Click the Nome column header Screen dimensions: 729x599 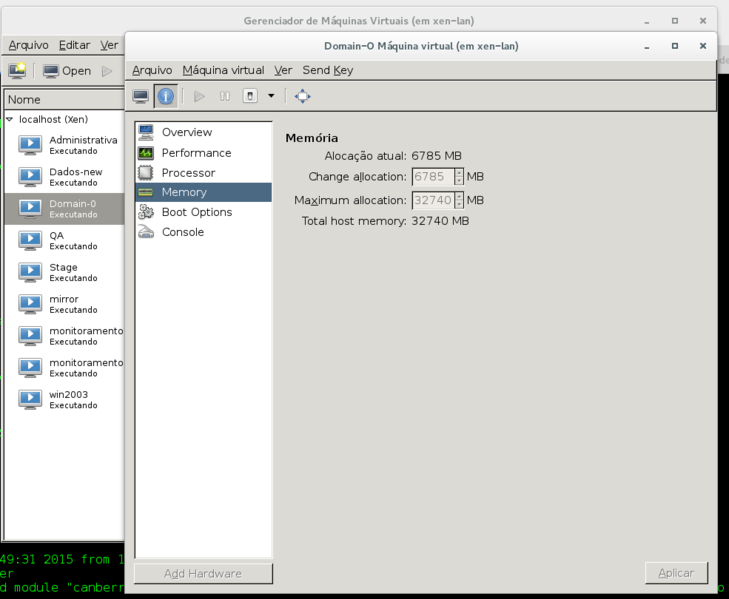(64, 100)
